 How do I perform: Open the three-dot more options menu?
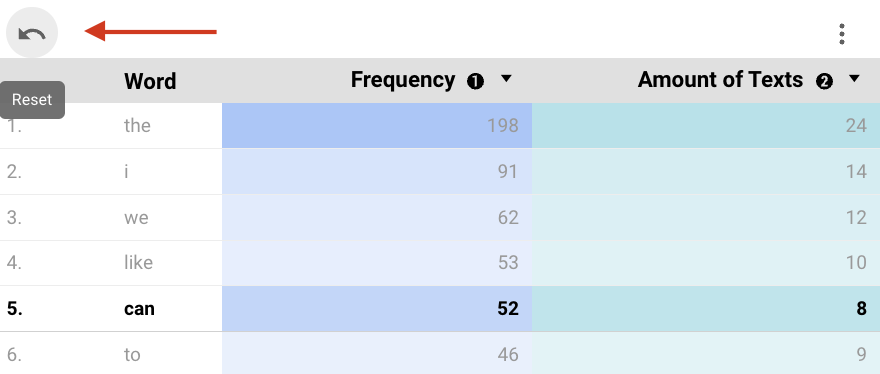click(x=841, y=34)
